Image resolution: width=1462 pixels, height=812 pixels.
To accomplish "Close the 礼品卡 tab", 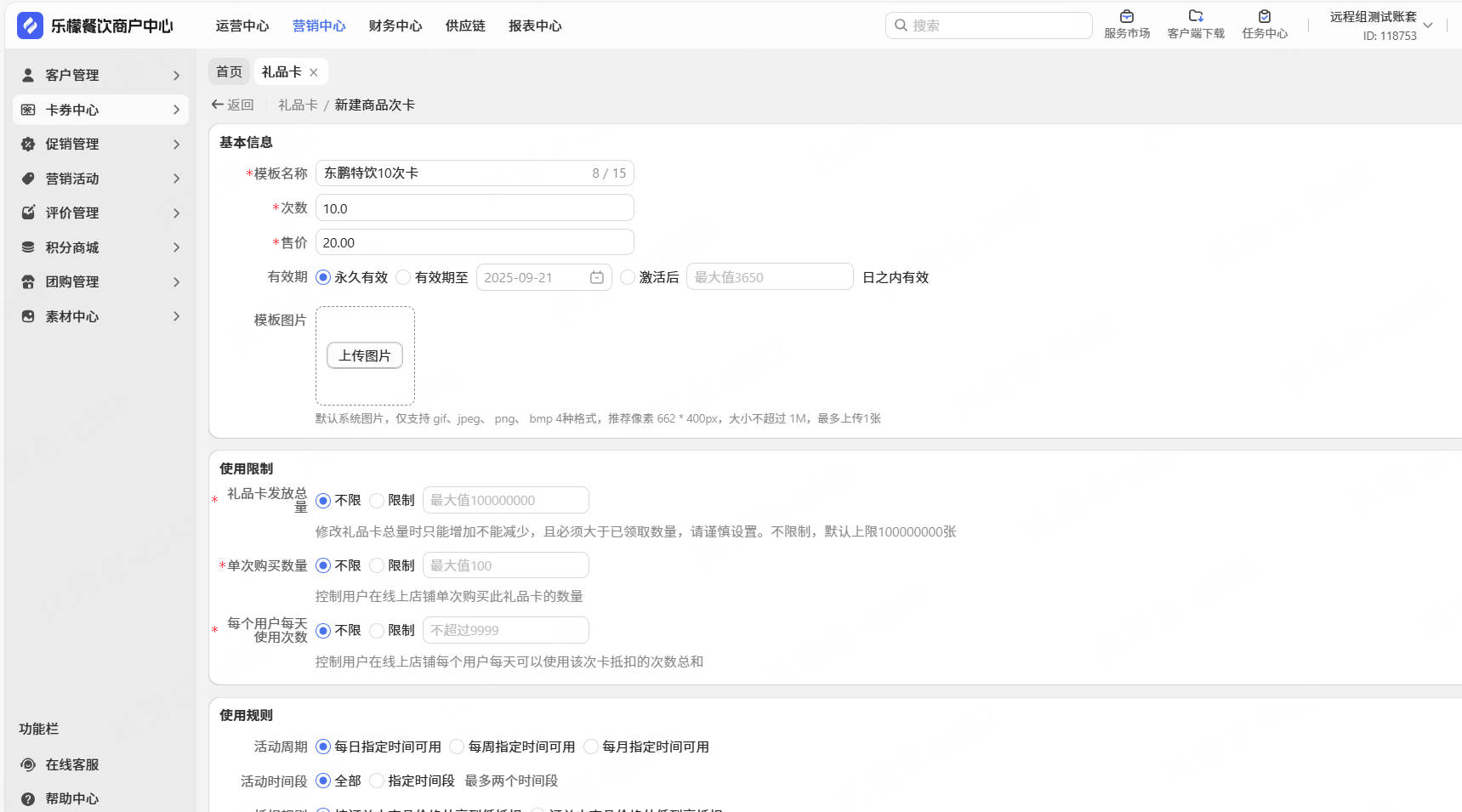I will (x=314, y=72).
